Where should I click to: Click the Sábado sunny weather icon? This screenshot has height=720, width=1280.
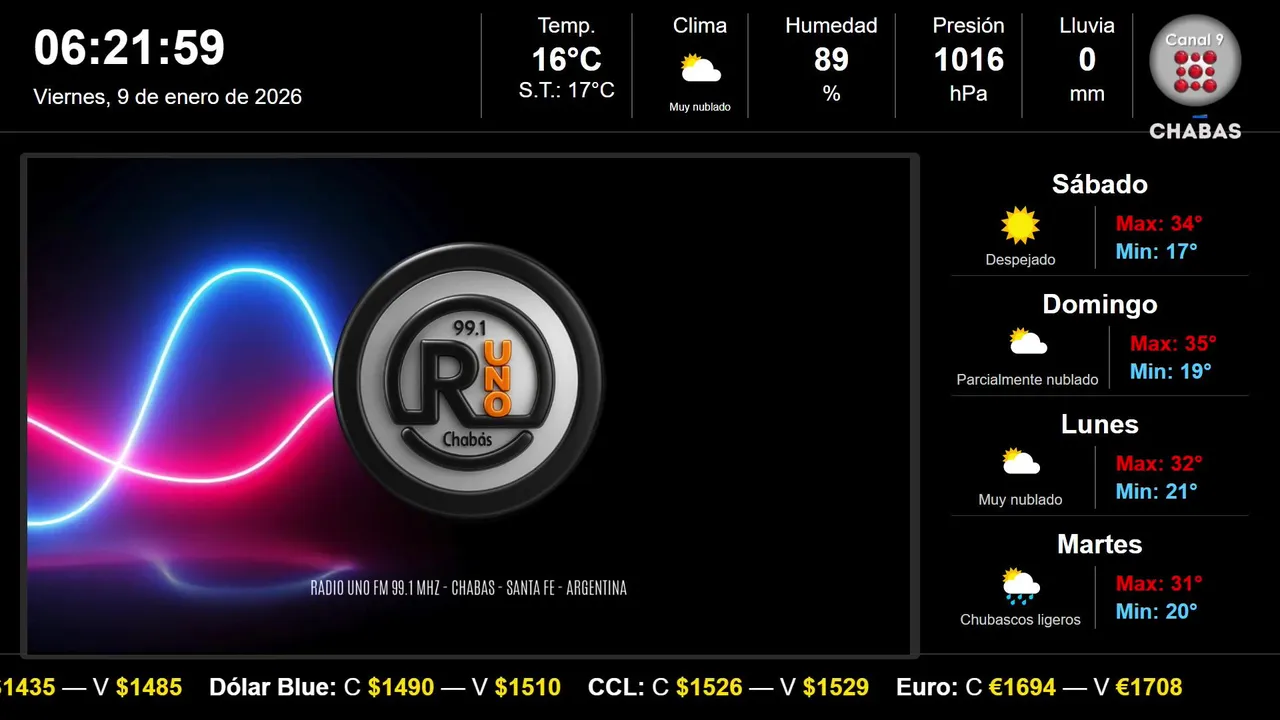coord(1020,225)
